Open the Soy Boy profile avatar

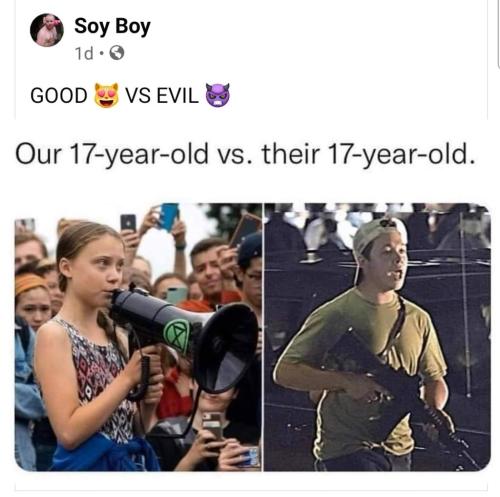(x=47, y=30)
